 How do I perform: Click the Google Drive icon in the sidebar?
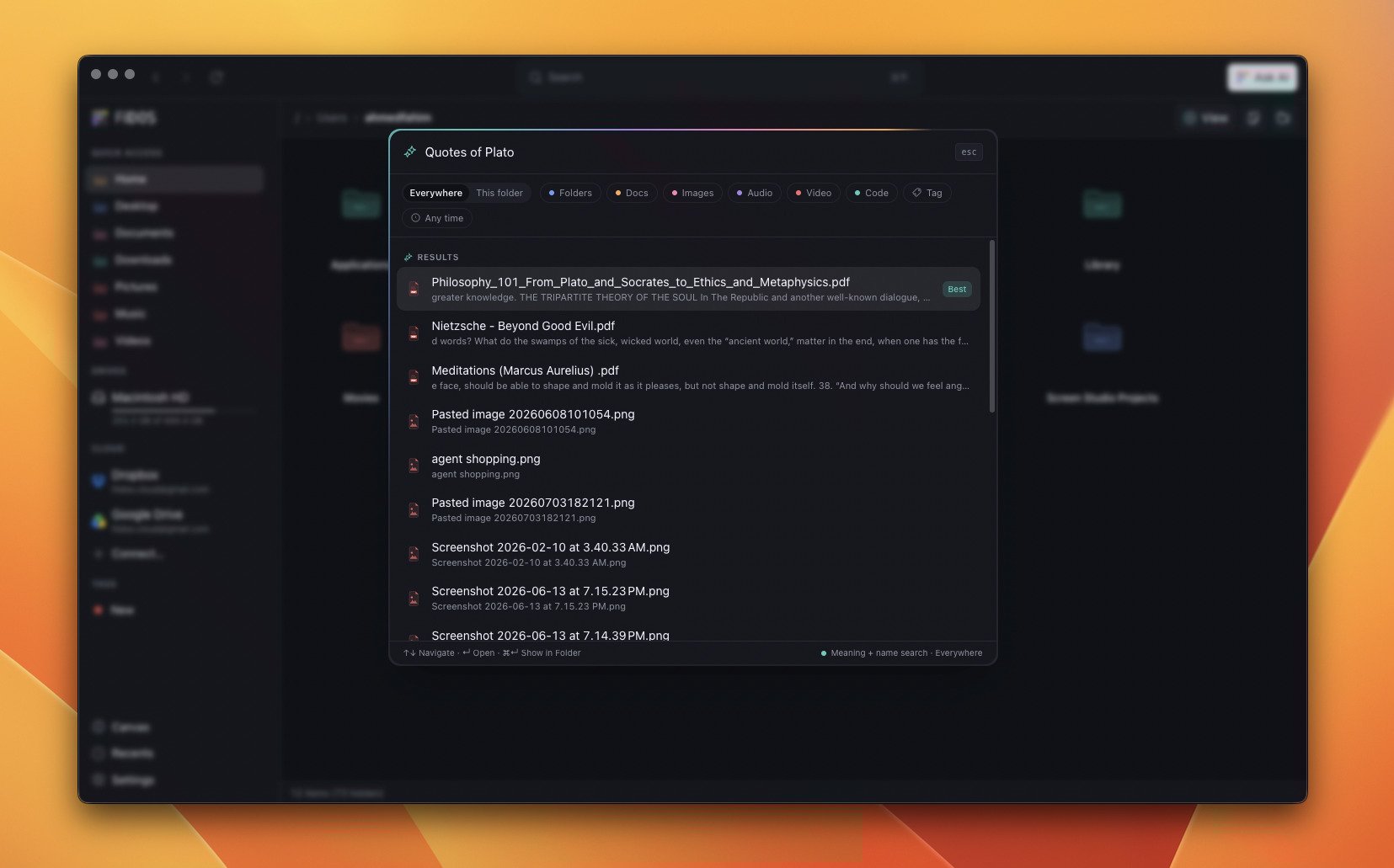99,520
